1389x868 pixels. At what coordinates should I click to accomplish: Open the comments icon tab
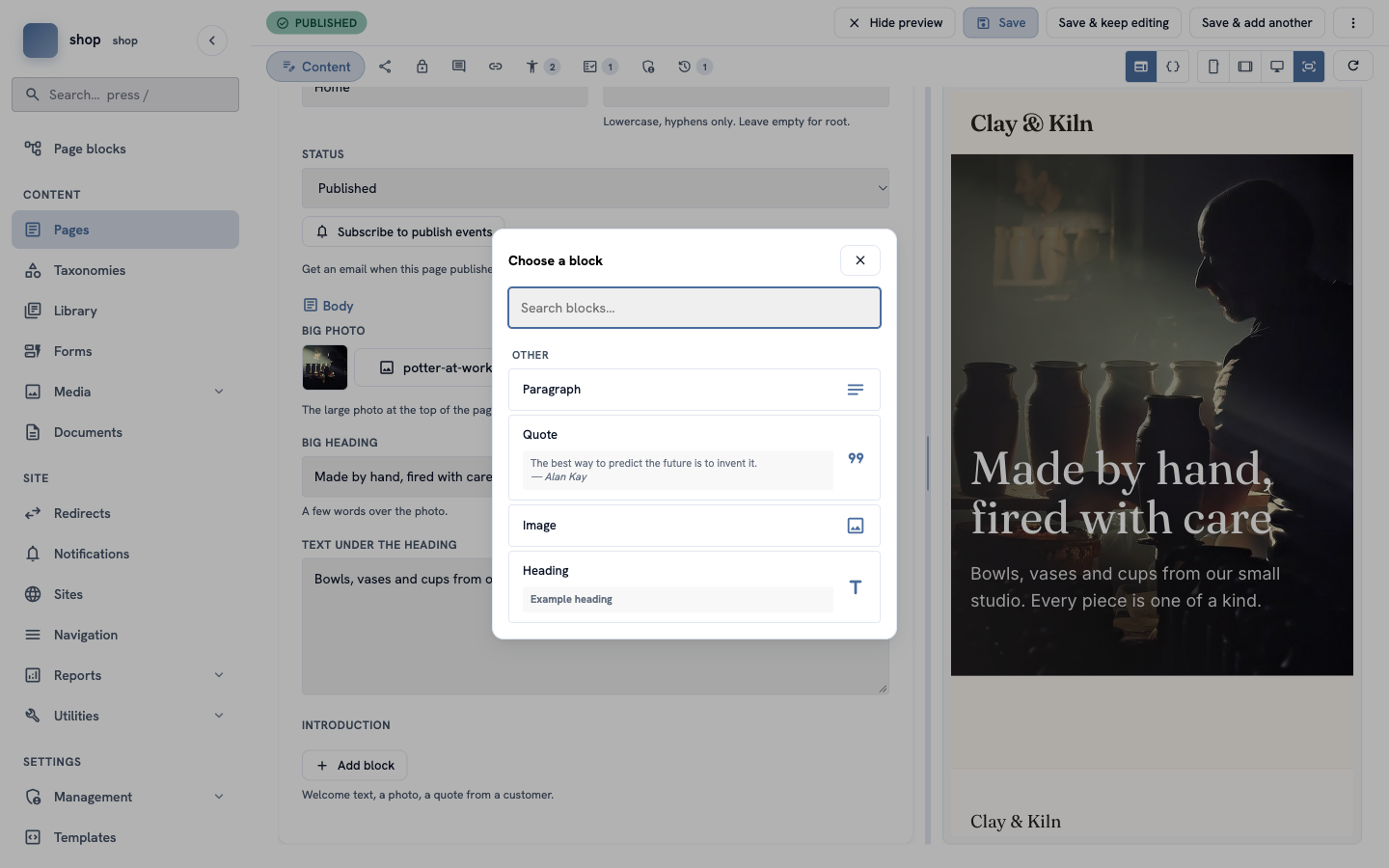pos(459,67)
